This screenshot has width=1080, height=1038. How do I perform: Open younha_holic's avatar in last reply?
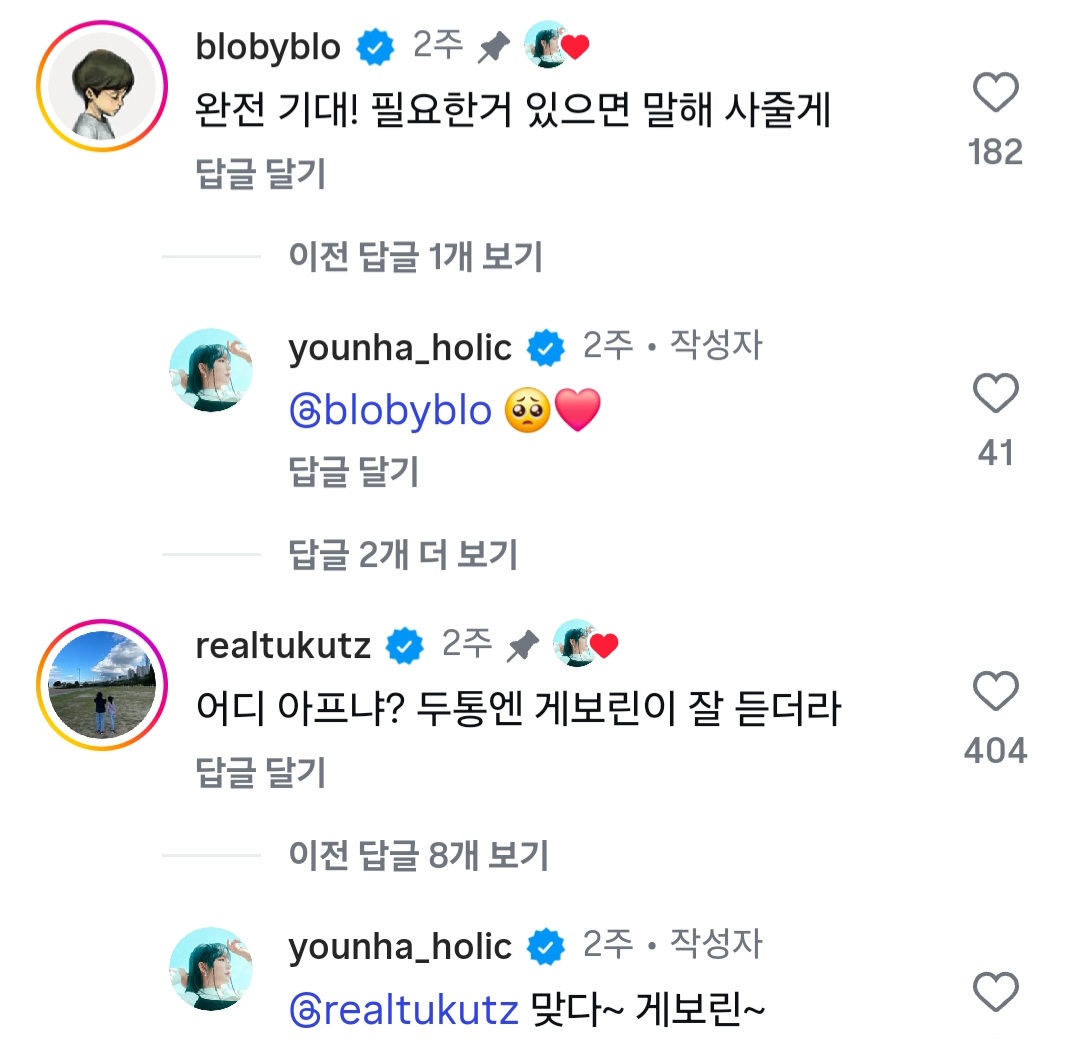point(211,969)
